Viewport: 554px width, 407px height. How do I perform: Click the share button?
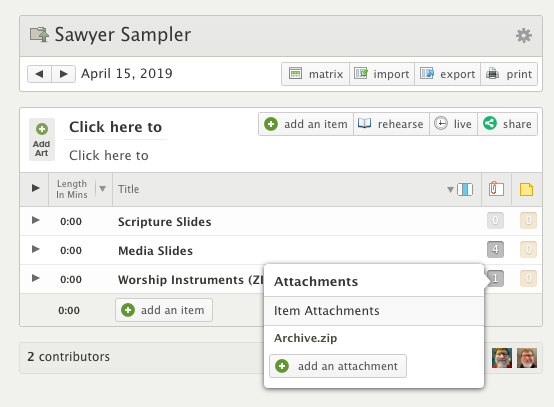point(507,124)
